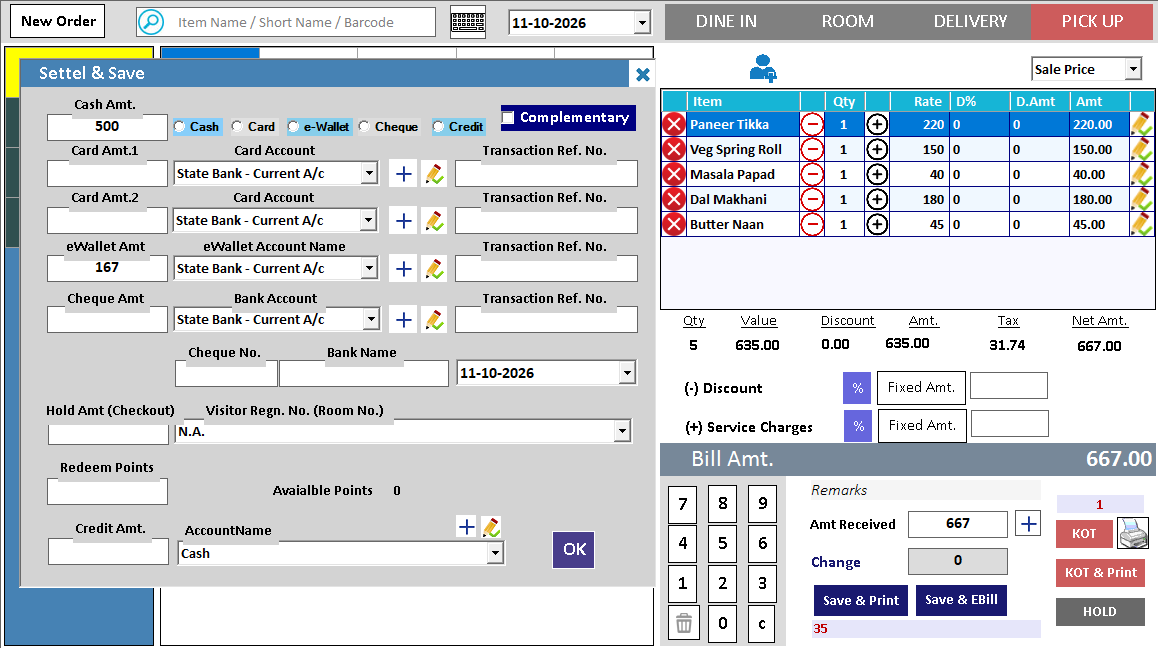Screen dimensions: 1158x648
Task: Click the Save & Print button
Action: [860, 601]
